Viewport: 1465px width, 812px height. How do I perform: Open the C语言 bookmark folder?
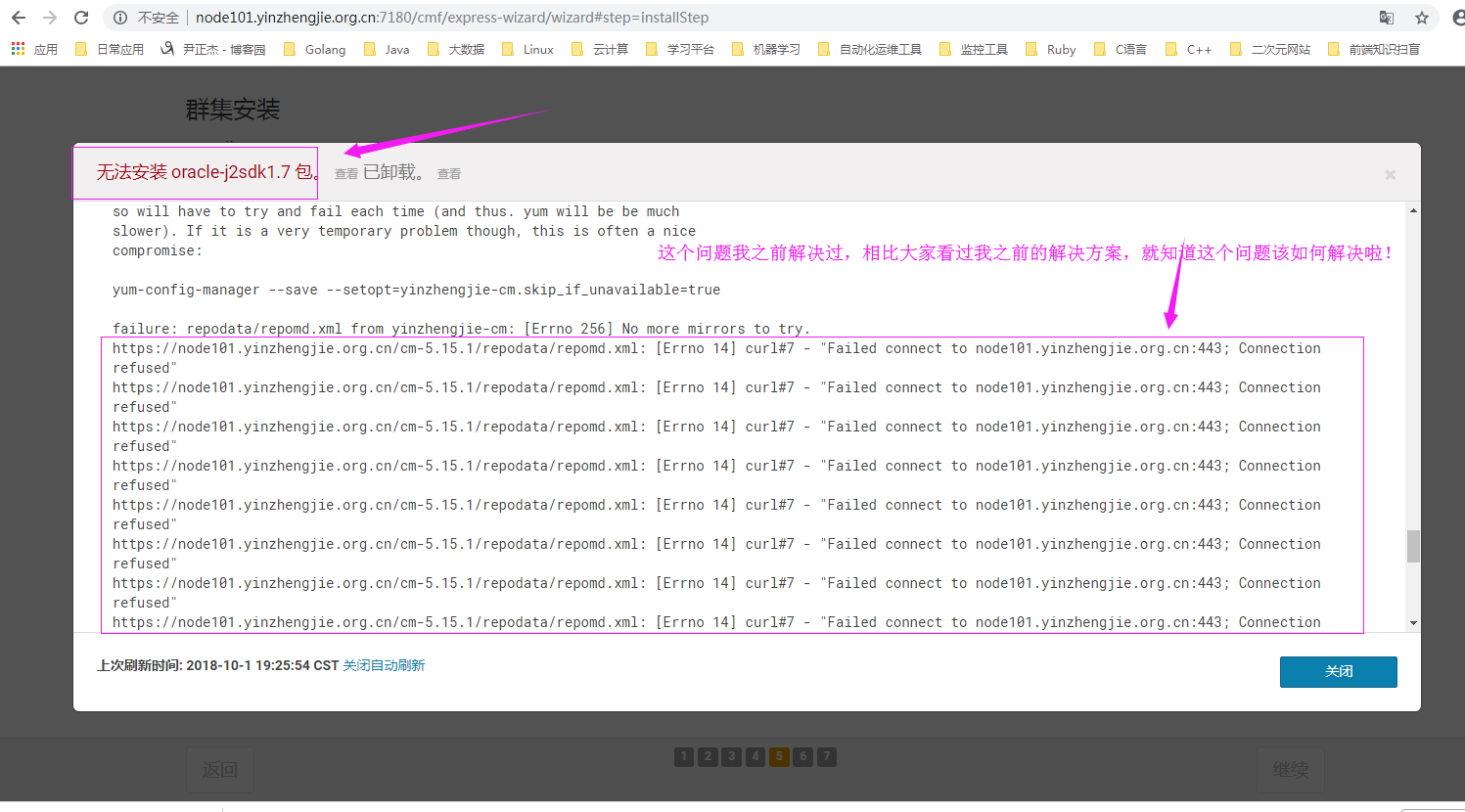[1121, 49]
